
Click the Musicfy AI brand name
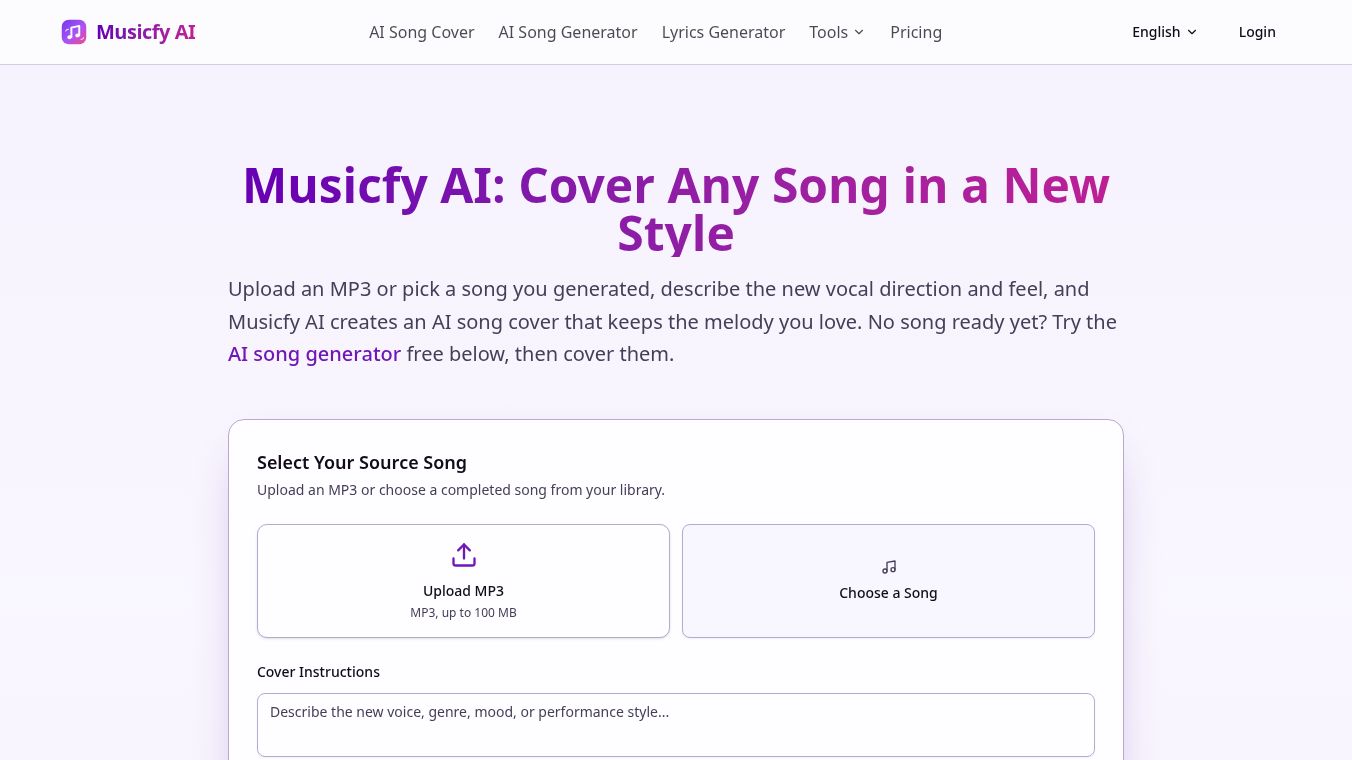[146, 32]
